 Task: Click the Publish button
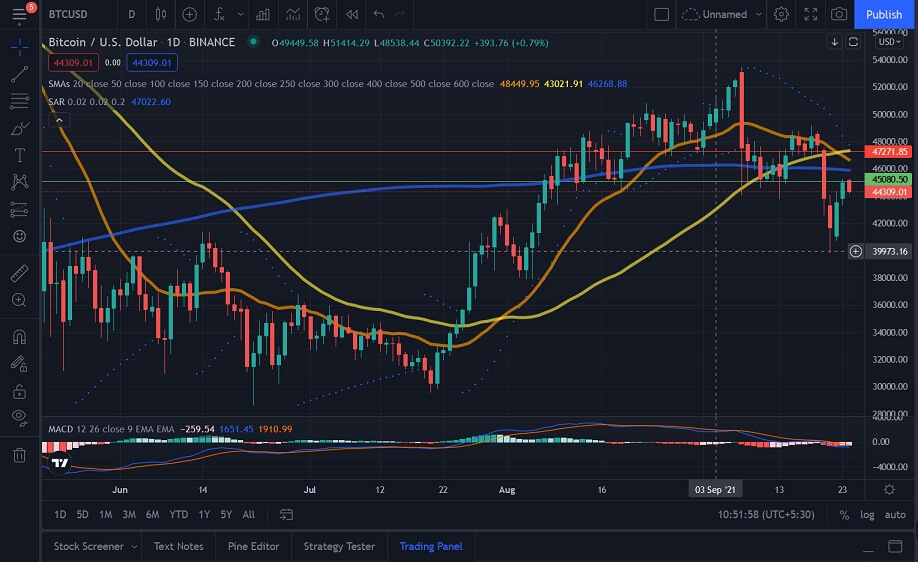883,14
